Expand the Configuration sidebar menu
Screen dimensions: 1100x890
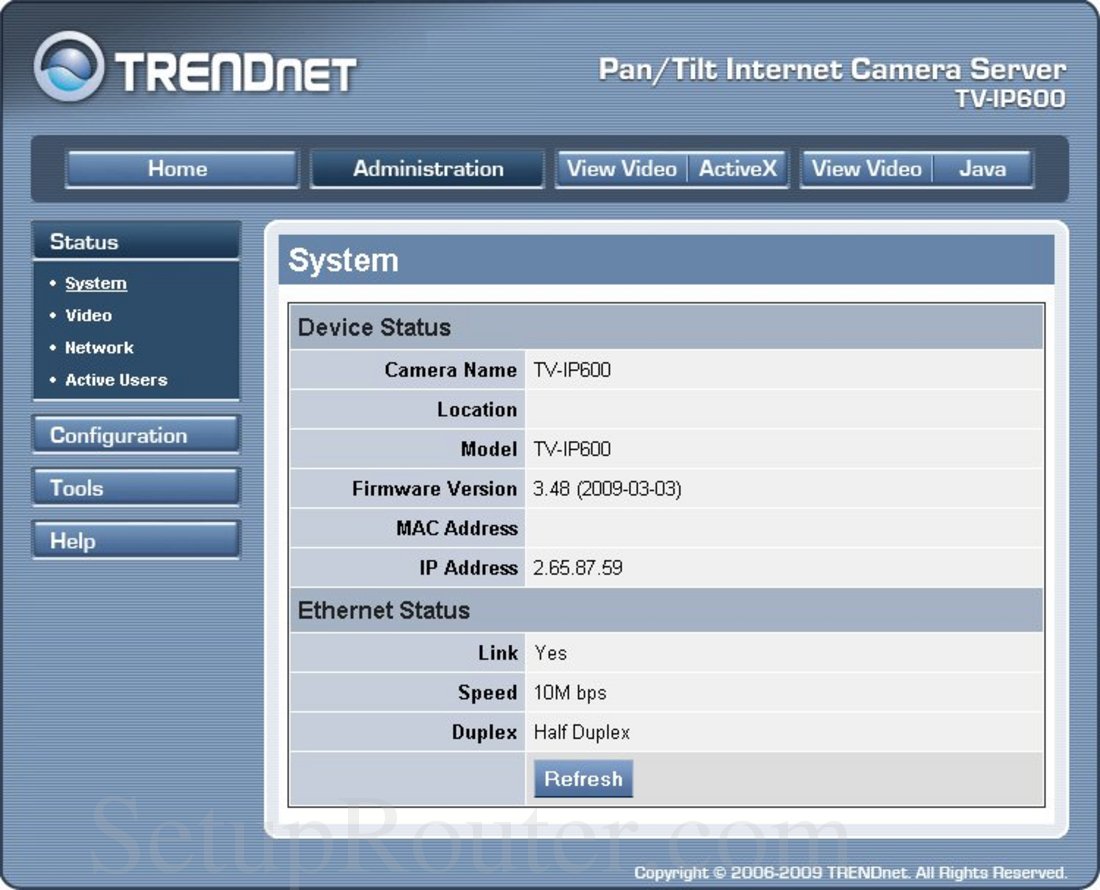point(136,435)
